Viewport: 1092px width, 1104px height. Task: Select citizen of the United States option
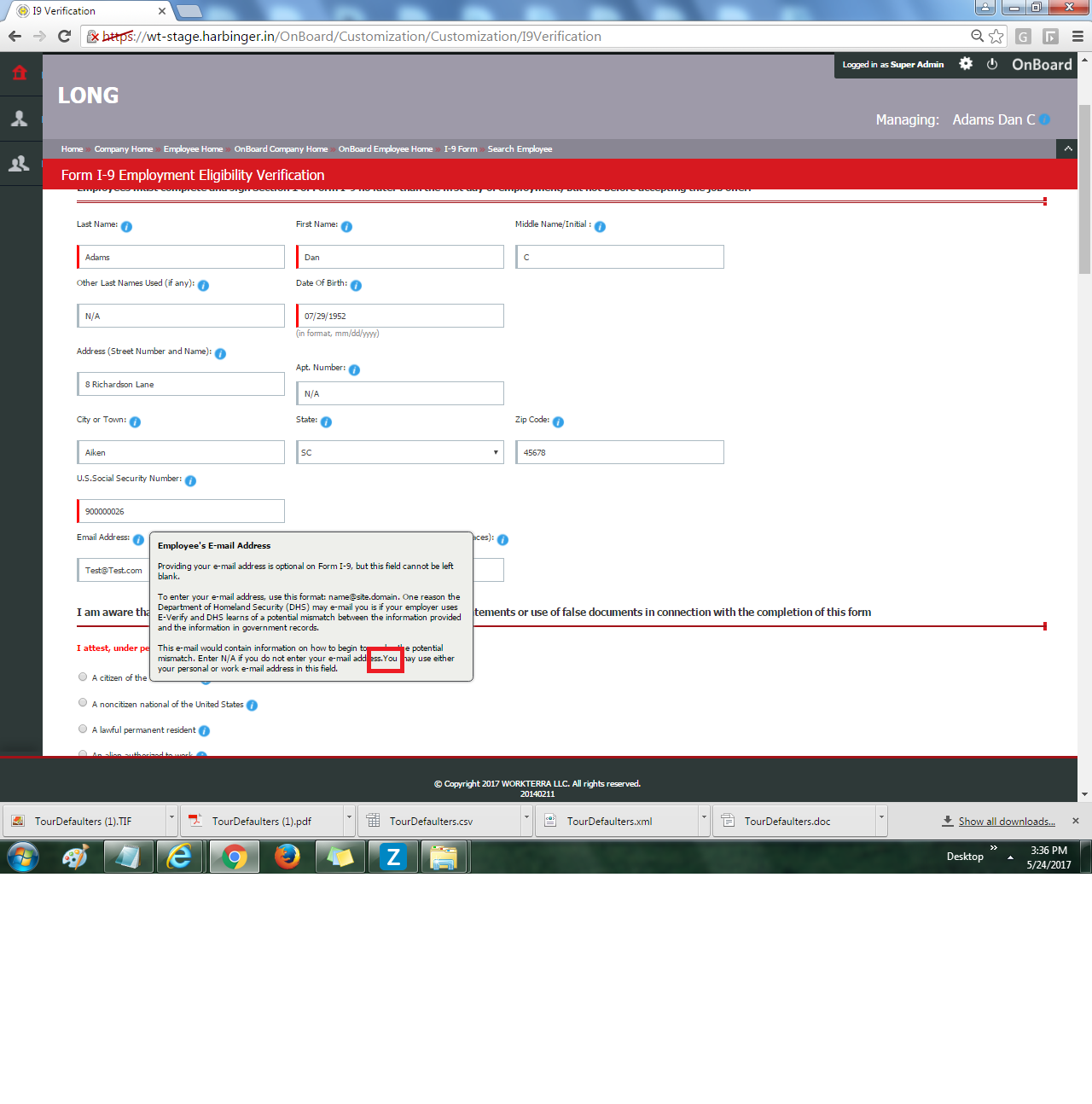[x=83, y=677]
